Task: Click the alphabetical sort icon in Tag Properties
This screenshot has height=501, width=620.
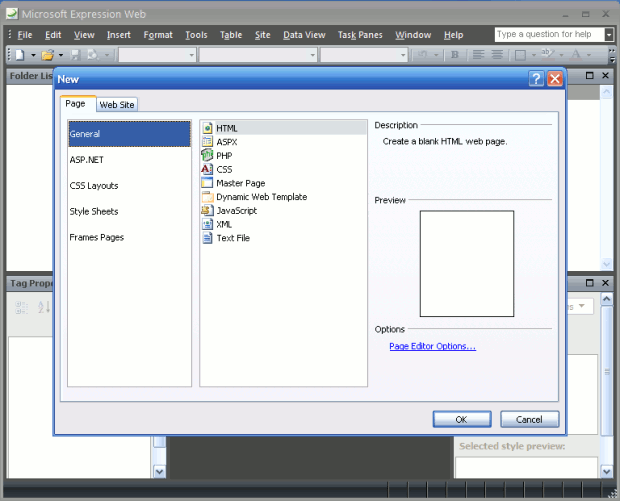Action: point(43,307)
